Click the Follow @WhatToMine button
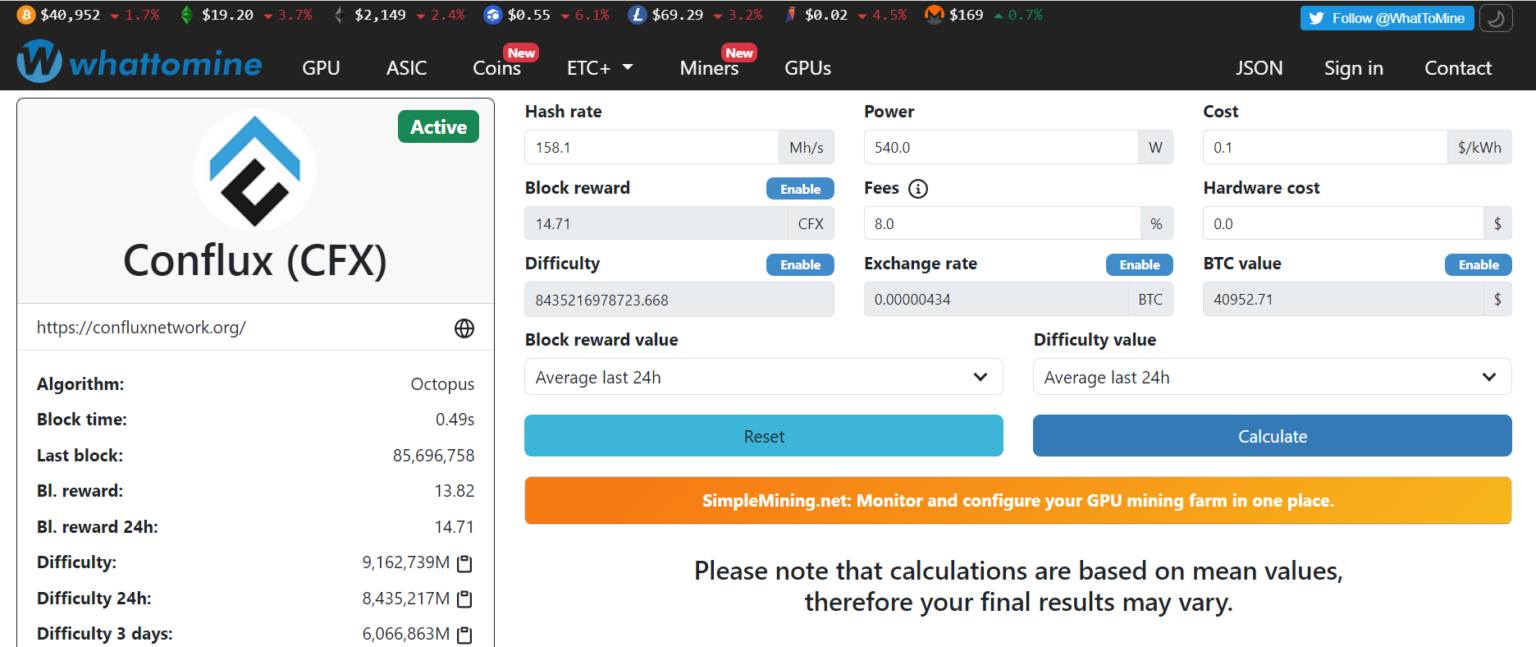This screenshot has width=1536, height=647. 1387,17
